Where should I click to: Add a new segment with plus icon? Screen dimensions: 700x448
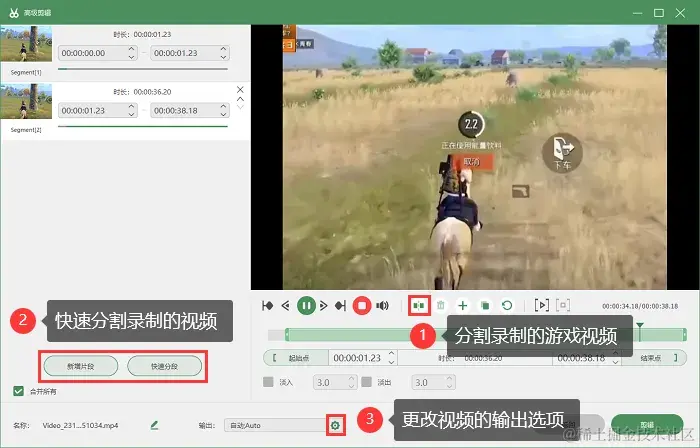[x=462, y=306]
